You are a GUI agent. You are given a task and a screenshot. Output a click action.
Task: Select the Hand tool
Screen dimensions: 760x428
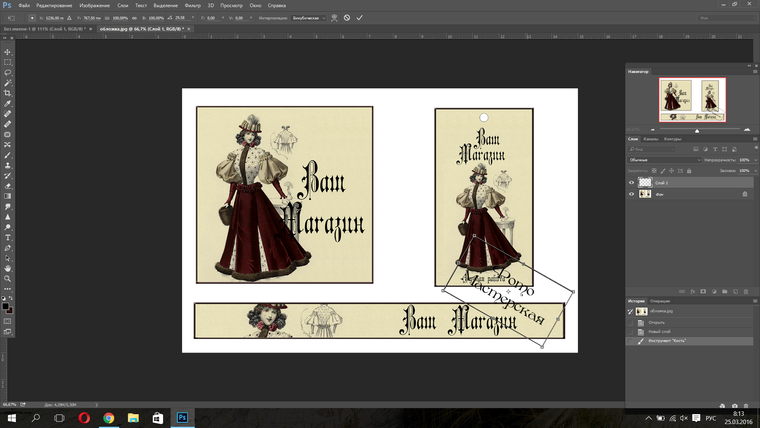7,269
